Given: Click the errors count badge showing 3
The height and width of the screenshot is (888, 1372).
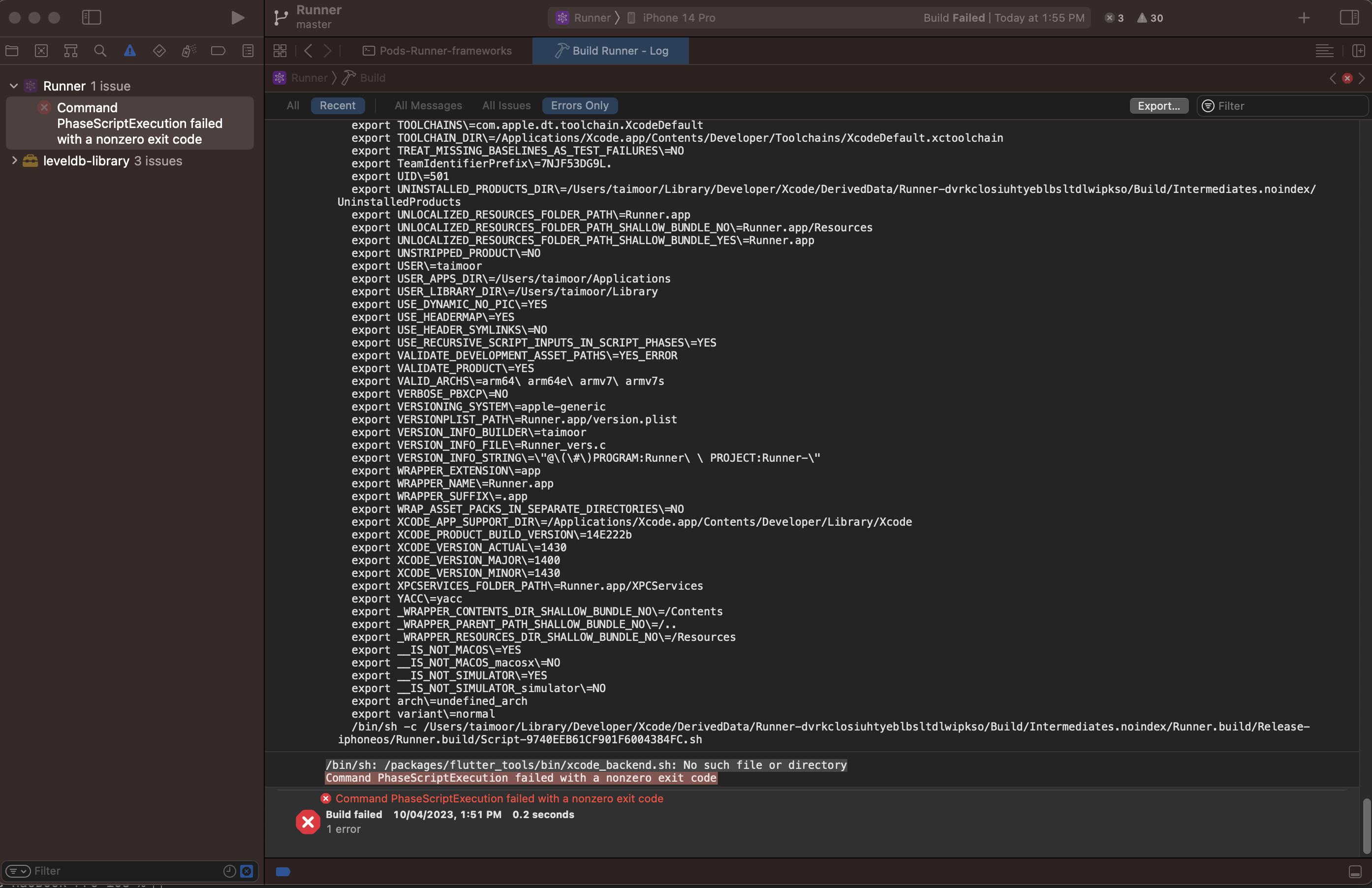Looking at the screenshot, I should point(1114,18).
